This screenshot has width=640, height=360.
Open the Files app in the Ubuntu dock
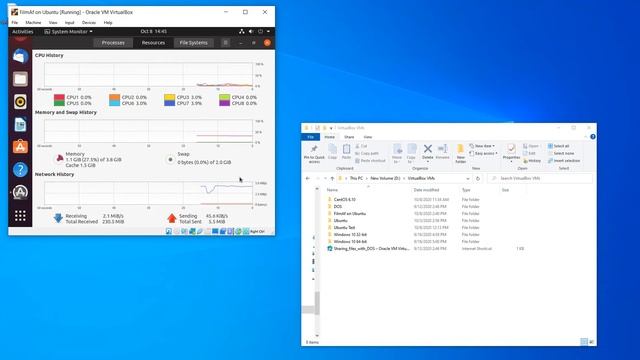[20, 79]
